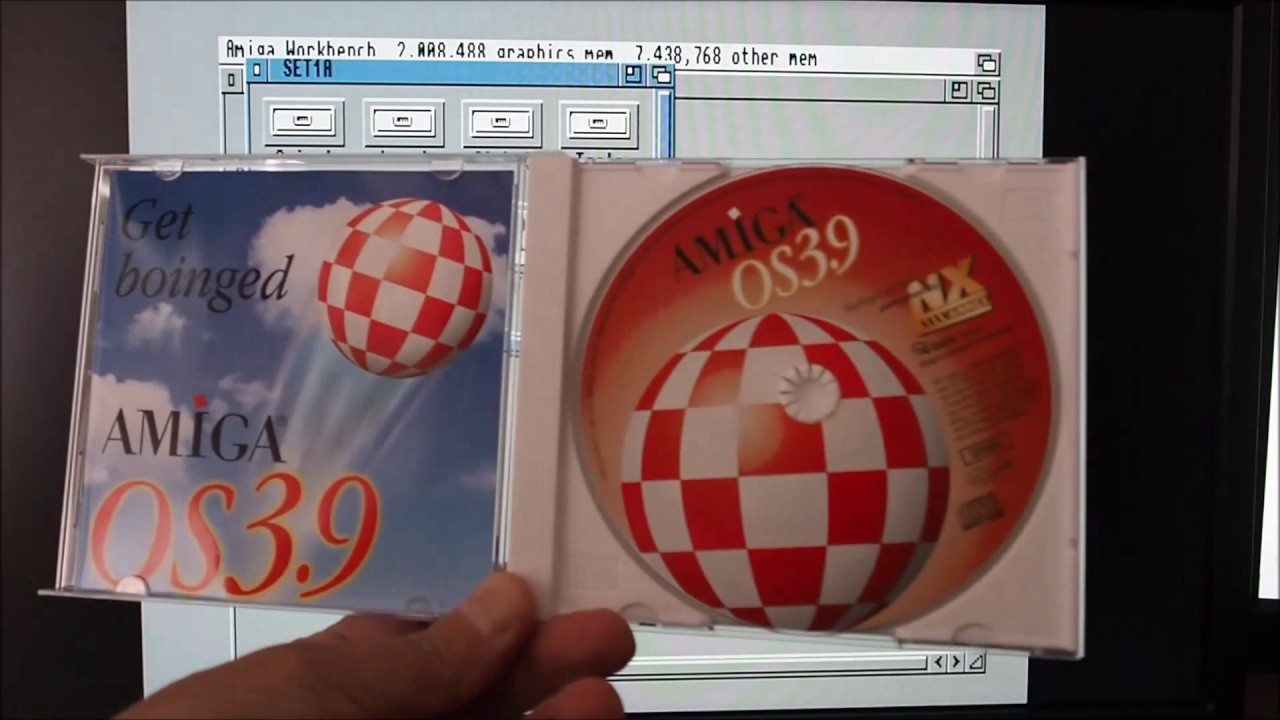
Task: Close the back window behind SET1A
Action: 232,81
